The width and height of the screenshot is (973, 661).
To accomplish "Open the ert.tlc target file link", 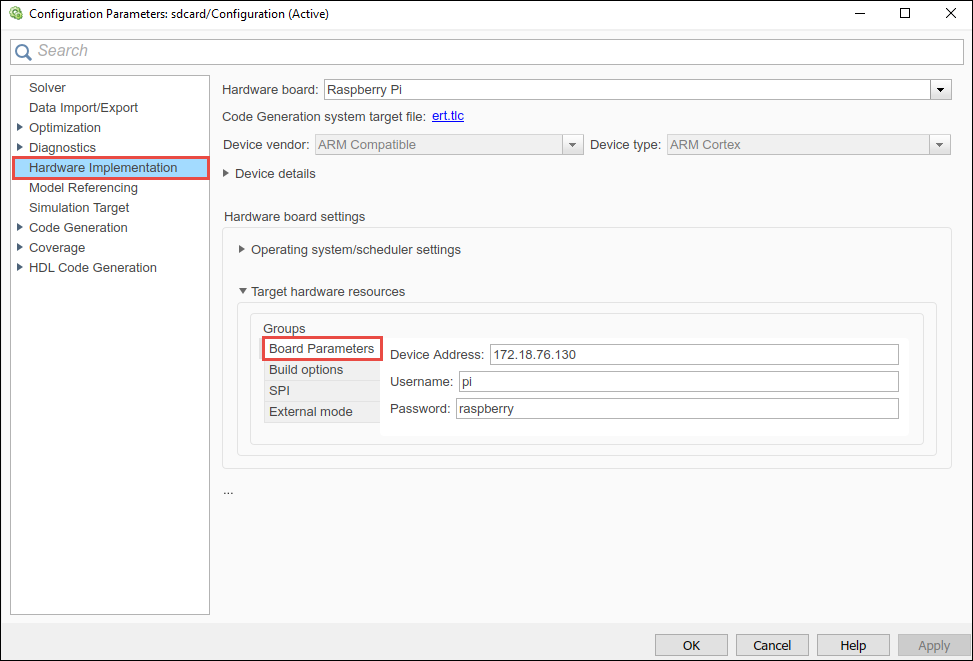I will point(447,116).
